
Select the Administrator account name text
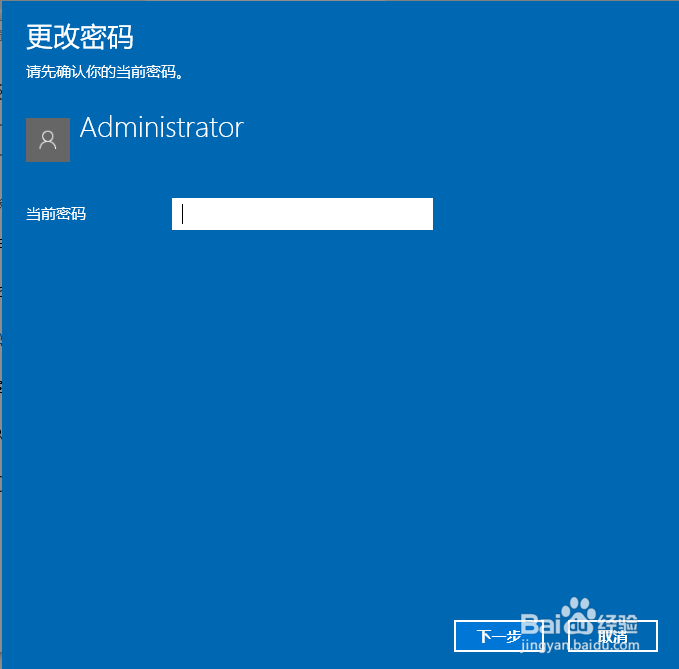[162, 127]
